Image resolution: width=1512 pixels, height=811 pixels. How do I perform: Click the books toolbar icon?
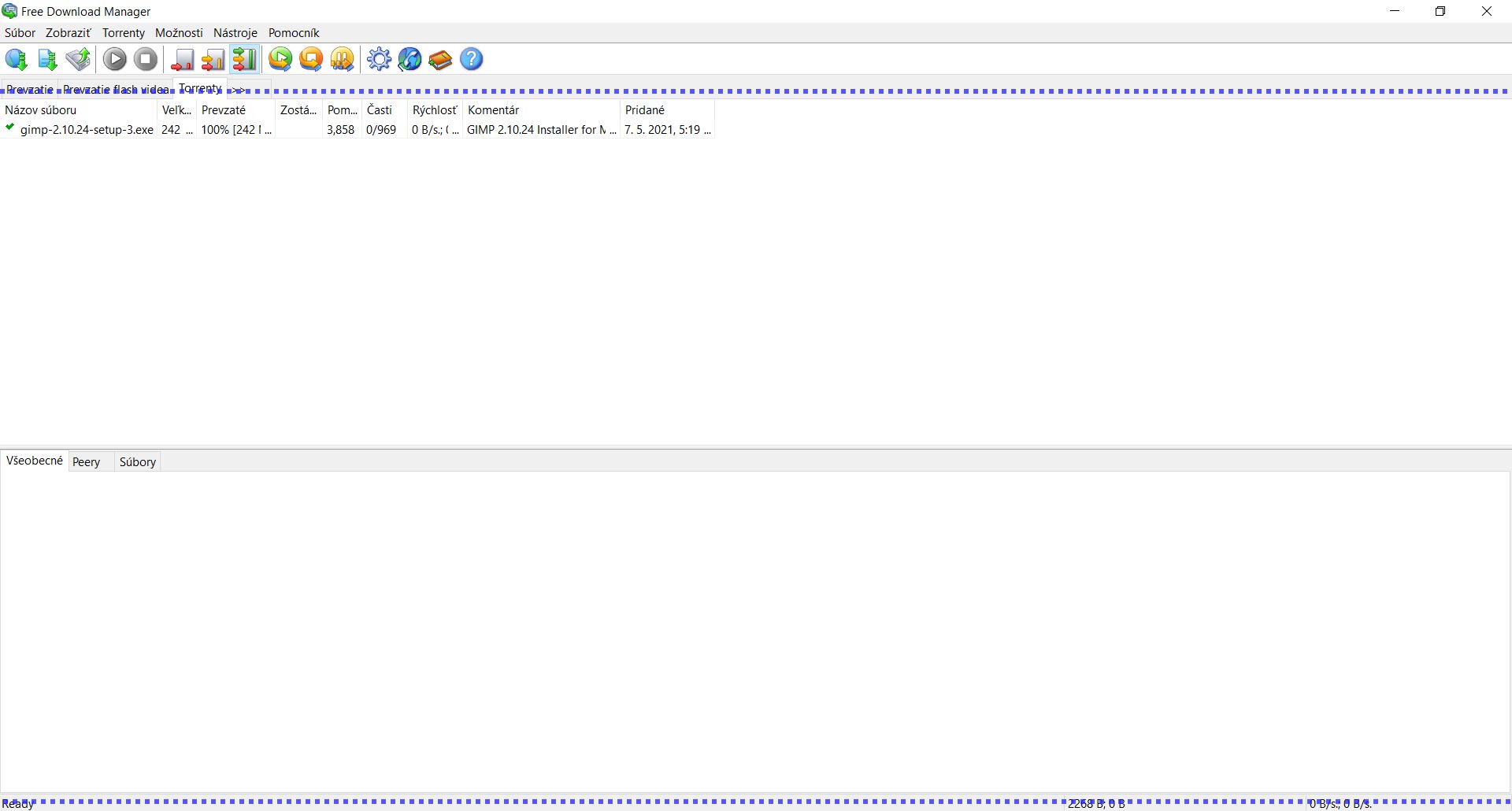(x=440, y=59)
